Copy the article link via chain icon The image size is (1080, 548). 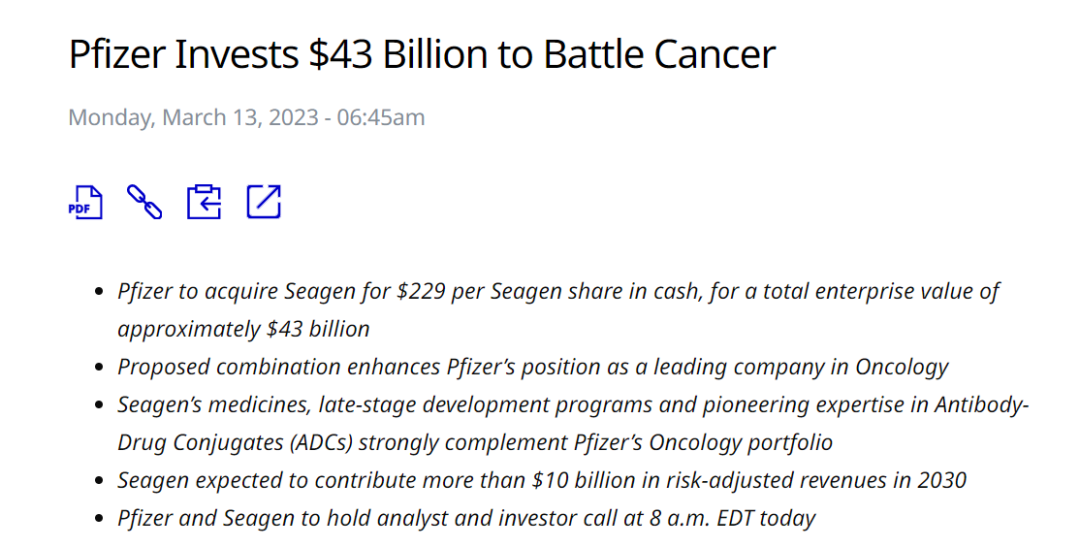[145, 202]
